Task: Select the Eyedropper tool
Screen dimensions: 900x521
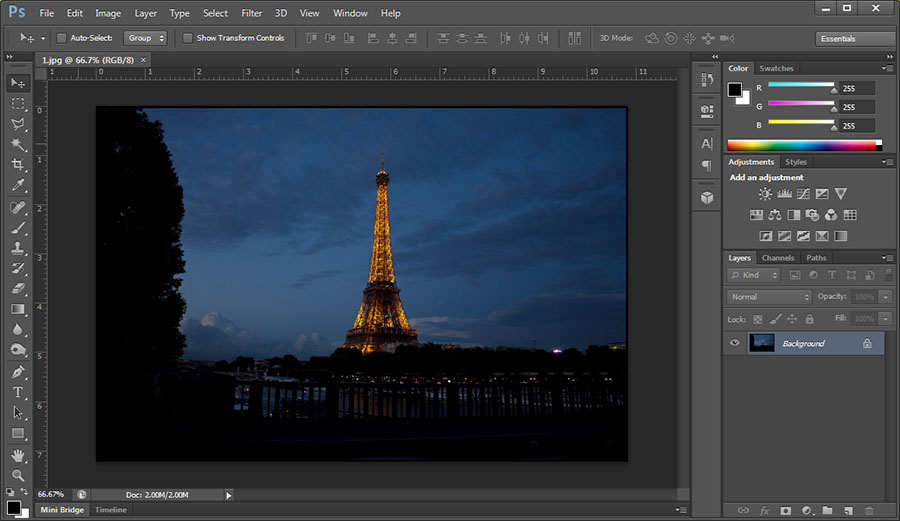Action: tap(18, 186)
